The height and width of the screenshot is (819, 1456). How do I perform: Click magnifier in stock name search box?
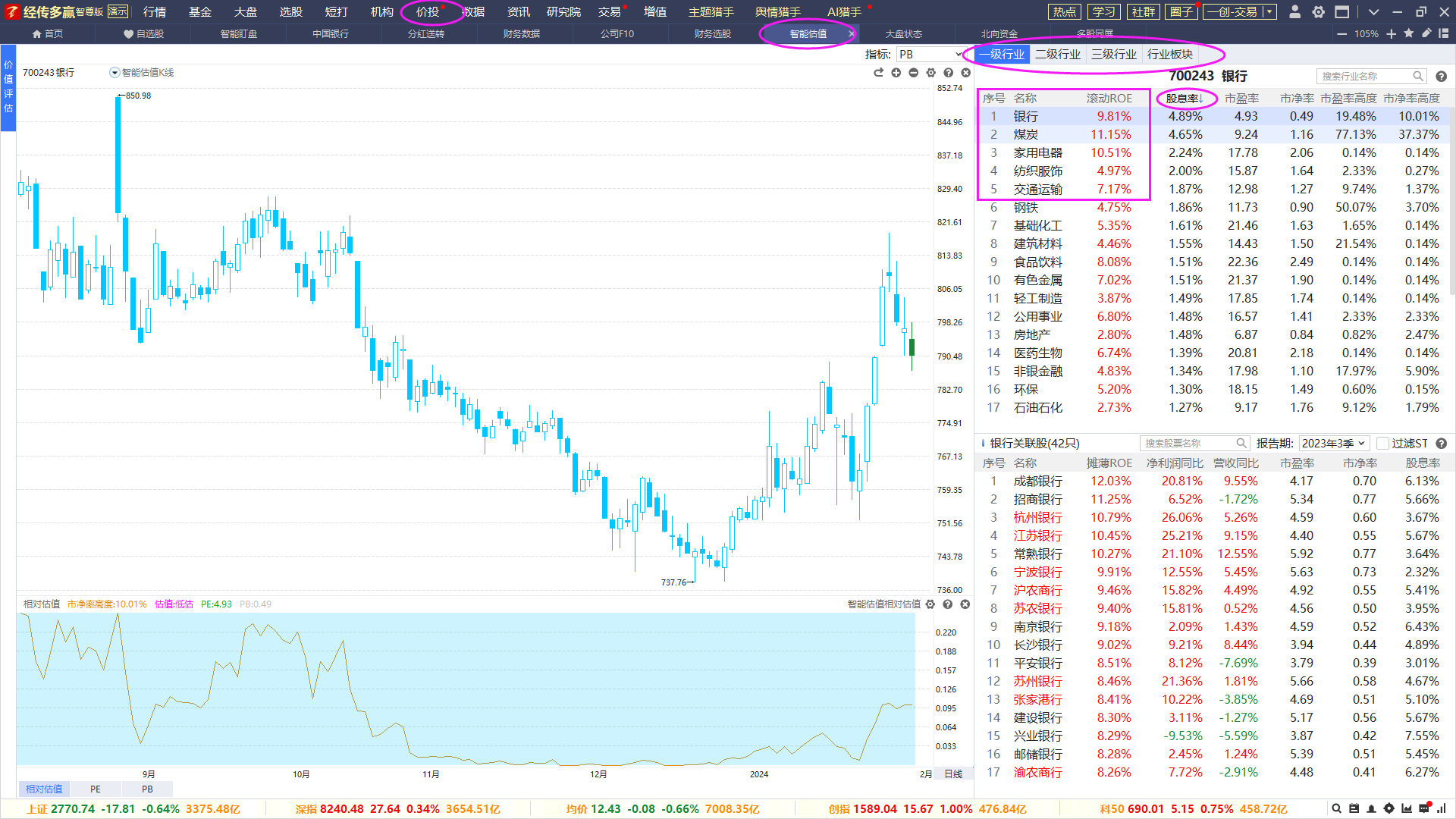point(1241,444)
